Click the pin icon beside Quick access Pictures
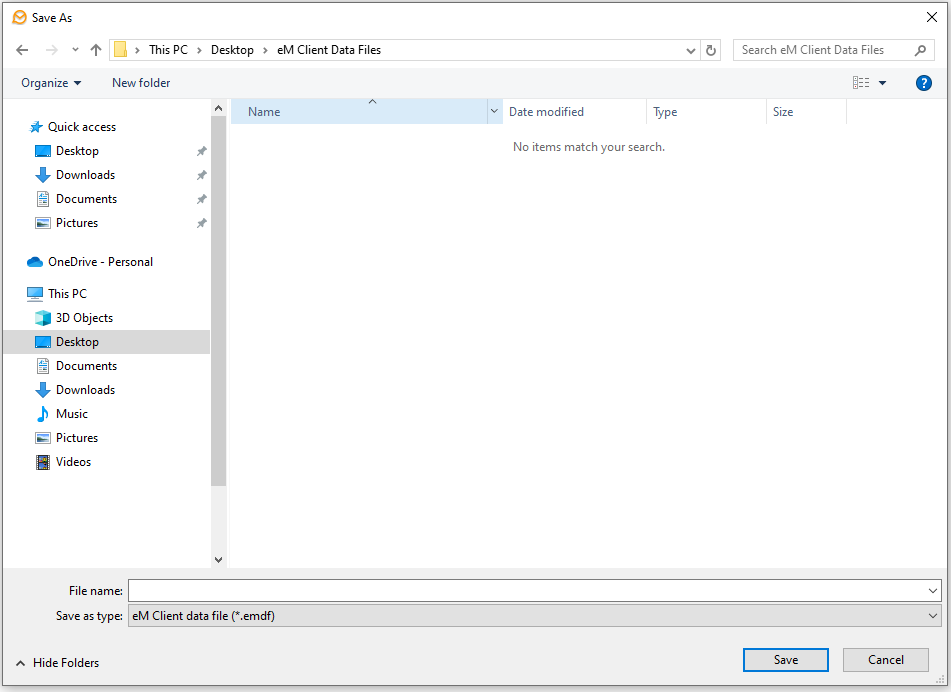The width and height of the screenshot is (951, 692). point(201,223)
